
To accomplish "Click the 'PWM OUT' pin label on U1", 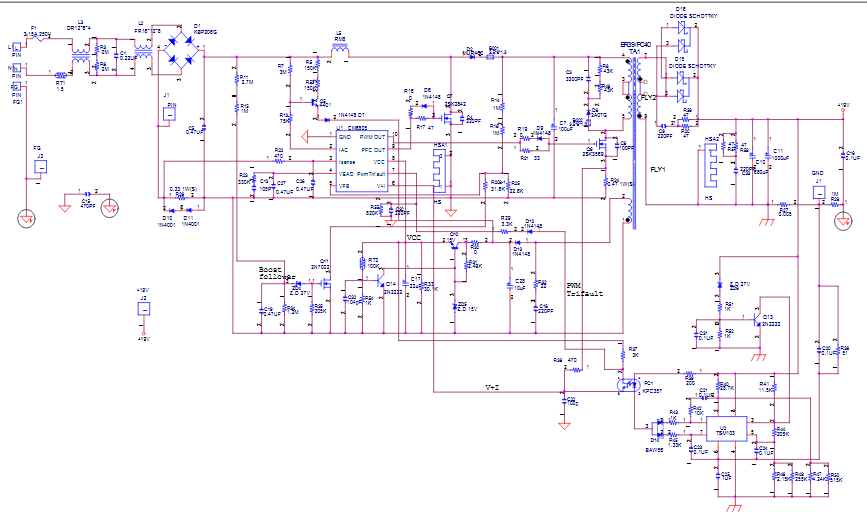I will pos(373,137).
